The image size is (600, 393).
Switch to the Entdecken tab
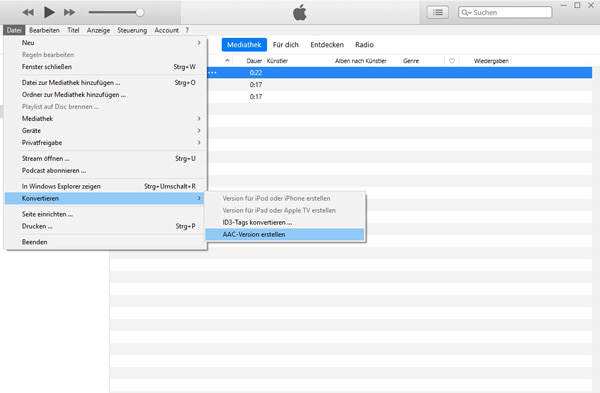pos(327,45)
